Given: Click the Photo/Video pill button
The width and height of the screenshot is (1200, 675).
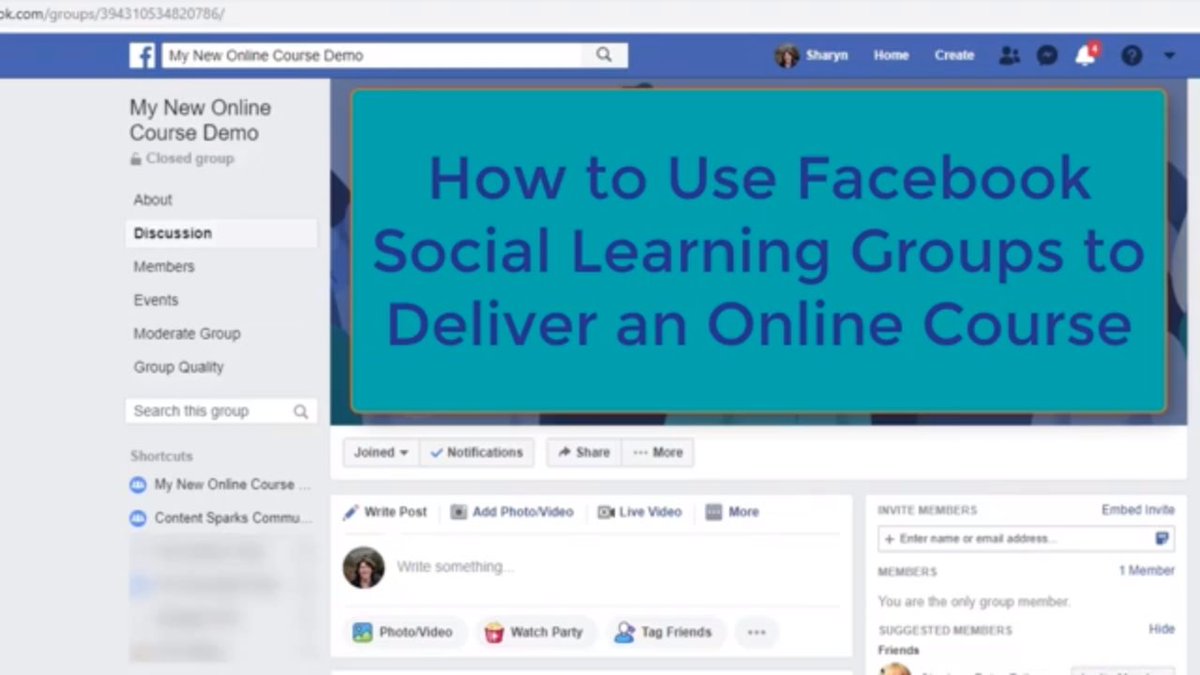Looking at the screenshot, I should [x=405, y=632].
